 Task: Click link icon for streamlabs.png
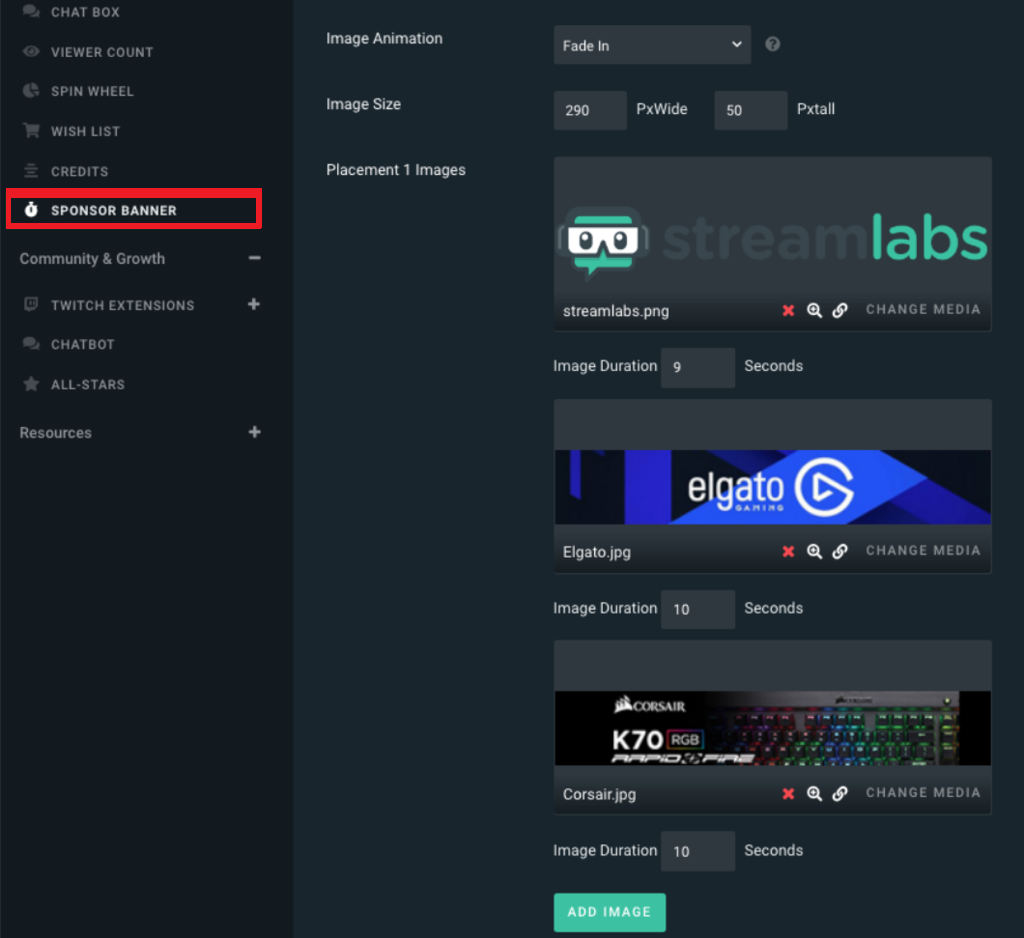[840, 310]
